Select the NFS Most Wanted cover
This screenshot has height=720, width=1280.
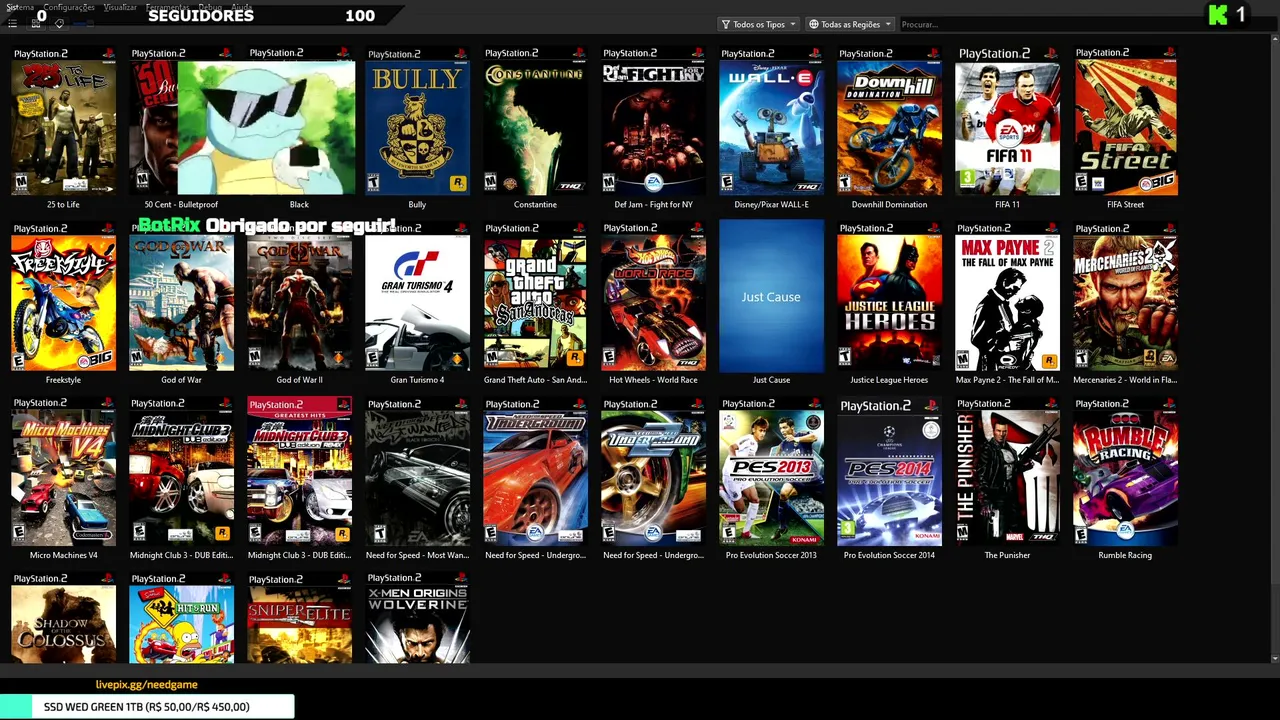point(417,471)
